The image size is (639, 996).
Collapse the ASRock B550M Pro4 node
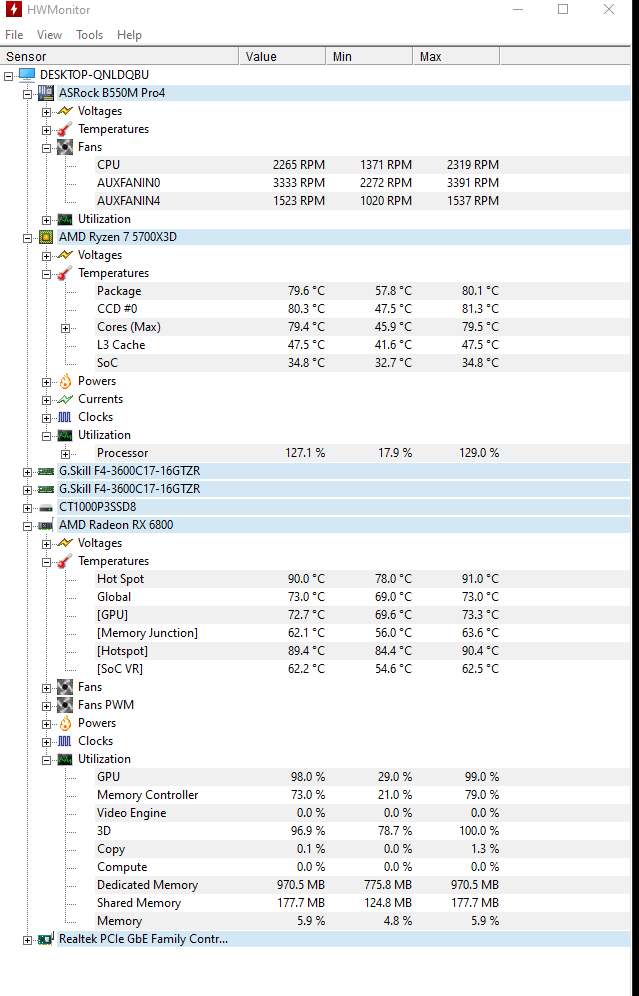pyautogui.click(x=27, y=94)
